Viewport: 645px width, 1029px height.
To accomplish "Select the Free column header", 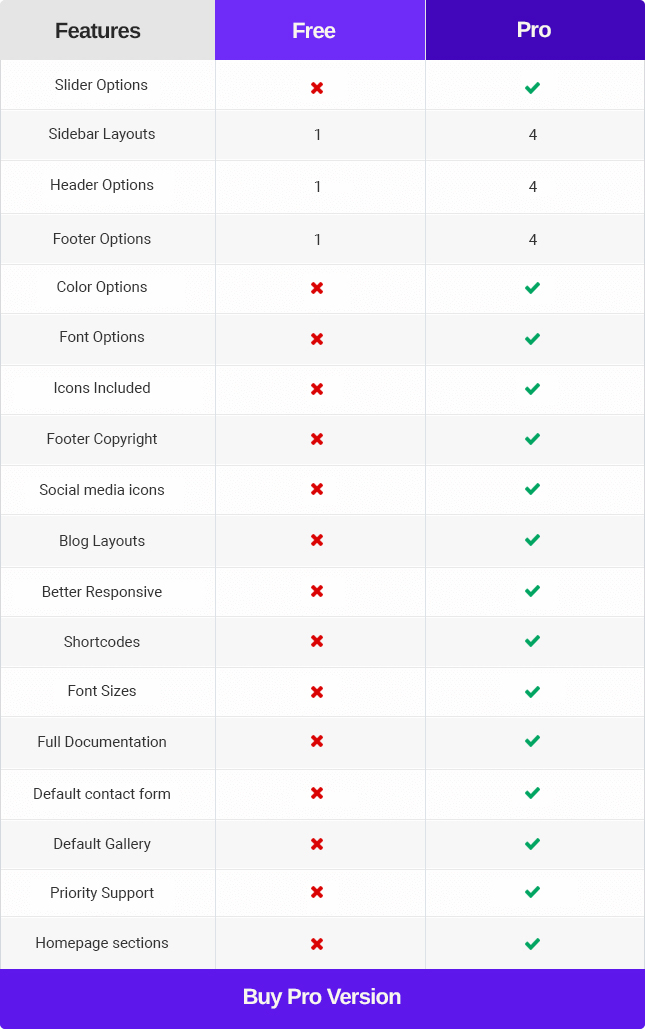I will [x=320, y=30].
